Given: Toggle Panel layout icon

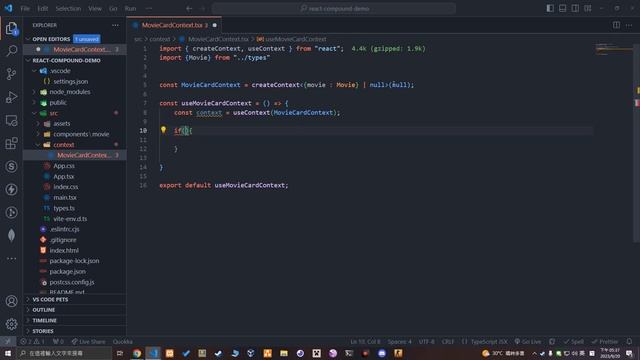Looking at the screenshot, I should pos(563,8).
